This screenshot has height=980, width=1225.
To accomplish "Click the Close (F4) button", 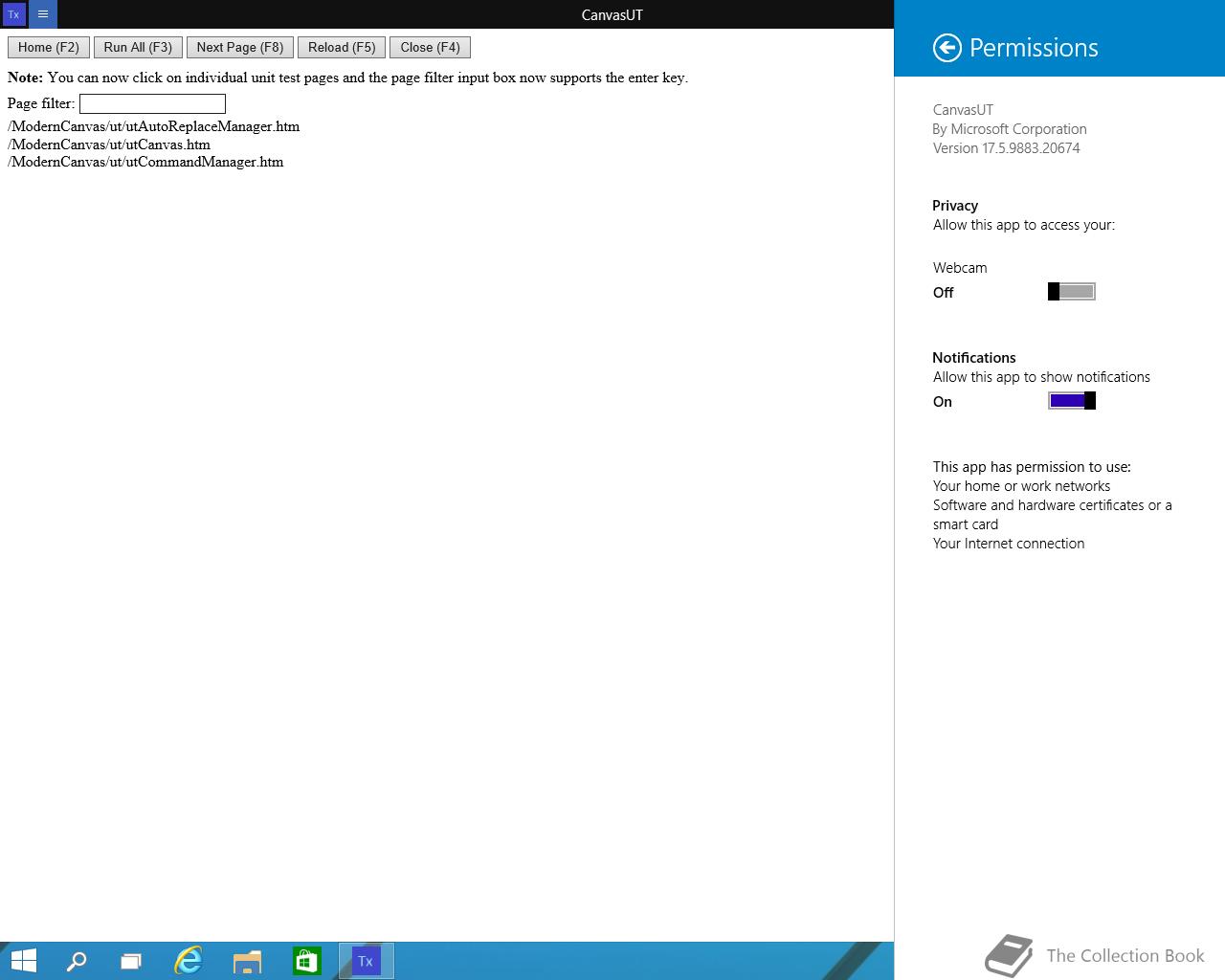I will point(430,47).
